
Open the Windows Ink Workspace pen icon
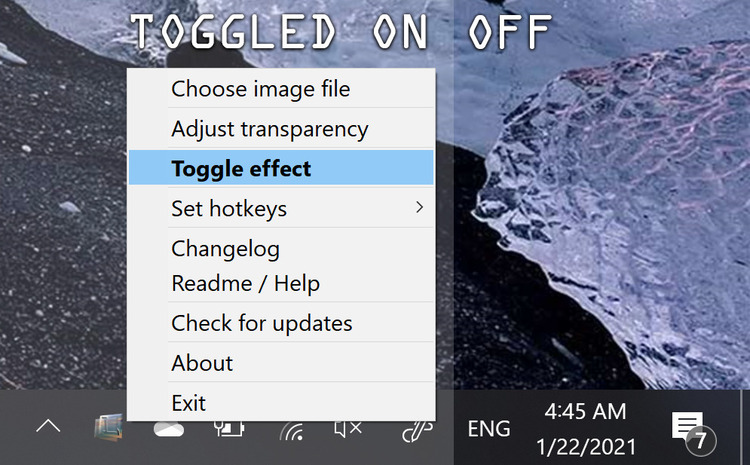click(418, 431)
